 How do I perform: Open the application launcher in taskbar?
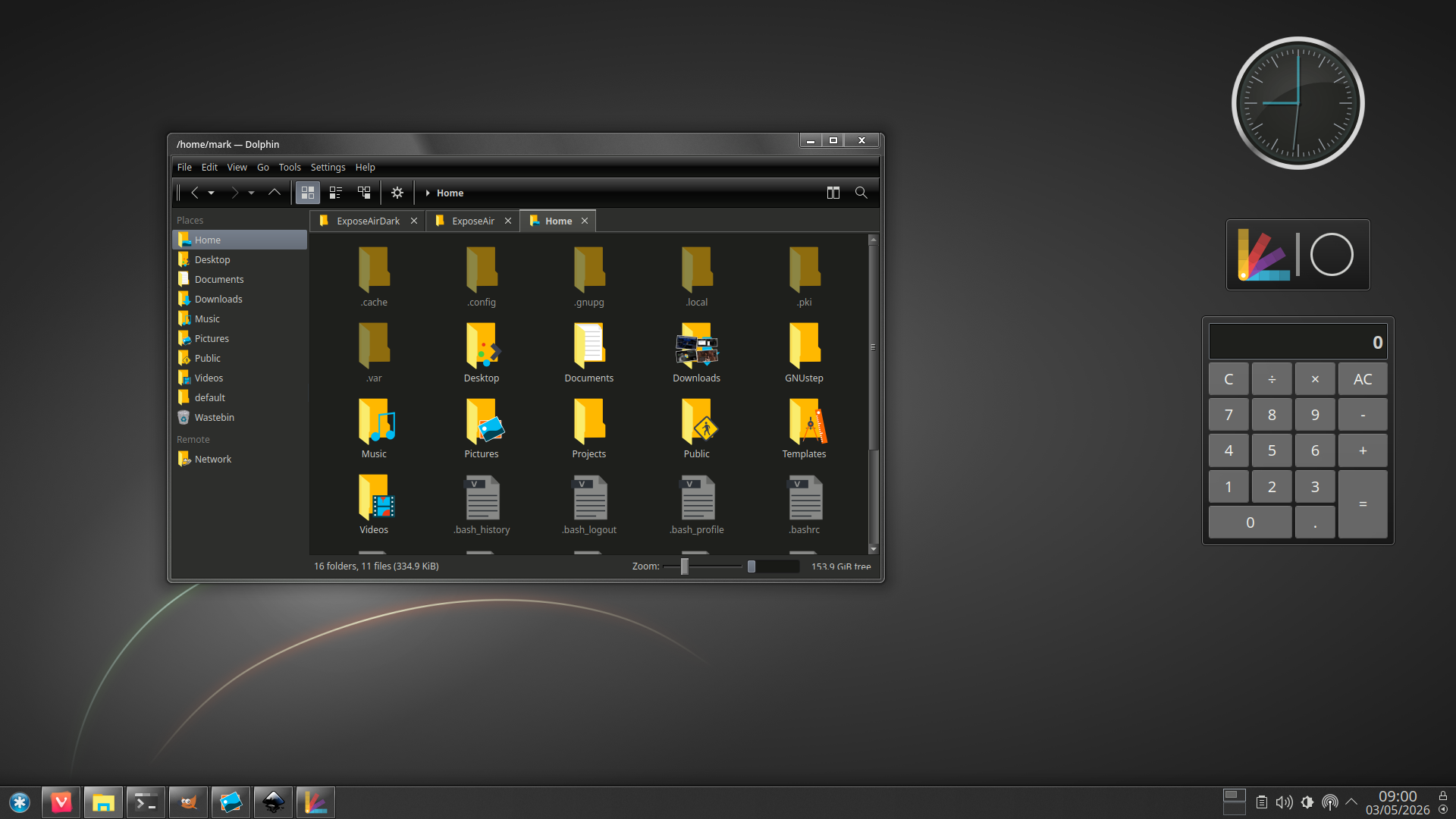tap(20, 802)
